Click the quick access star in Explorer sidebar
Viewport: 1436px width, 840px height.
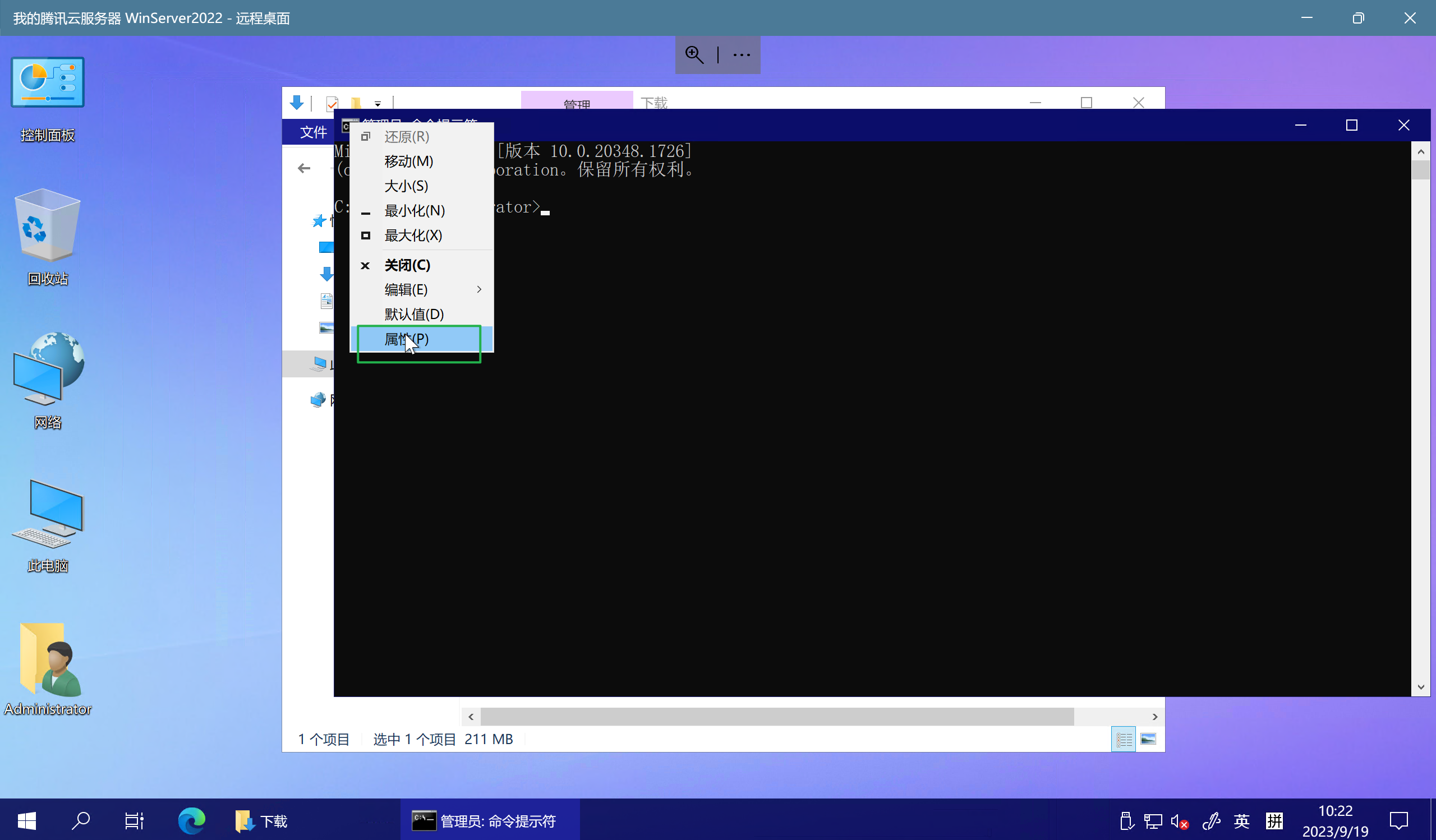[319, 221]
